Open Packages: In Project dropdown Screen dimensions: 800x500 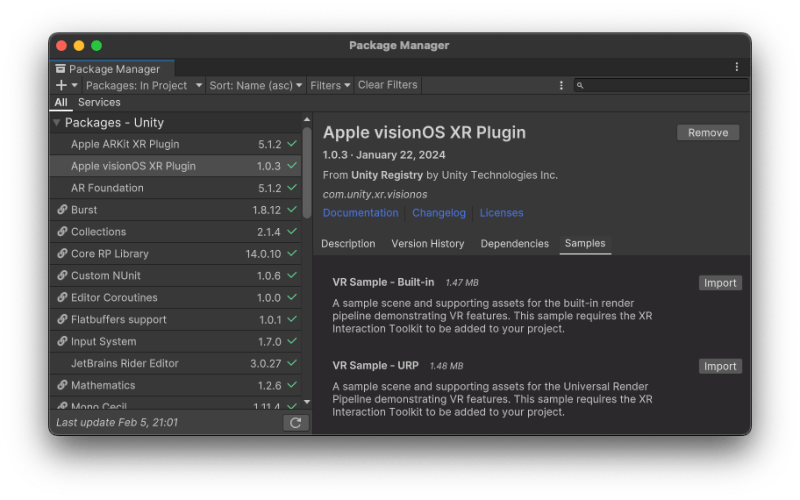pos(143,85)
